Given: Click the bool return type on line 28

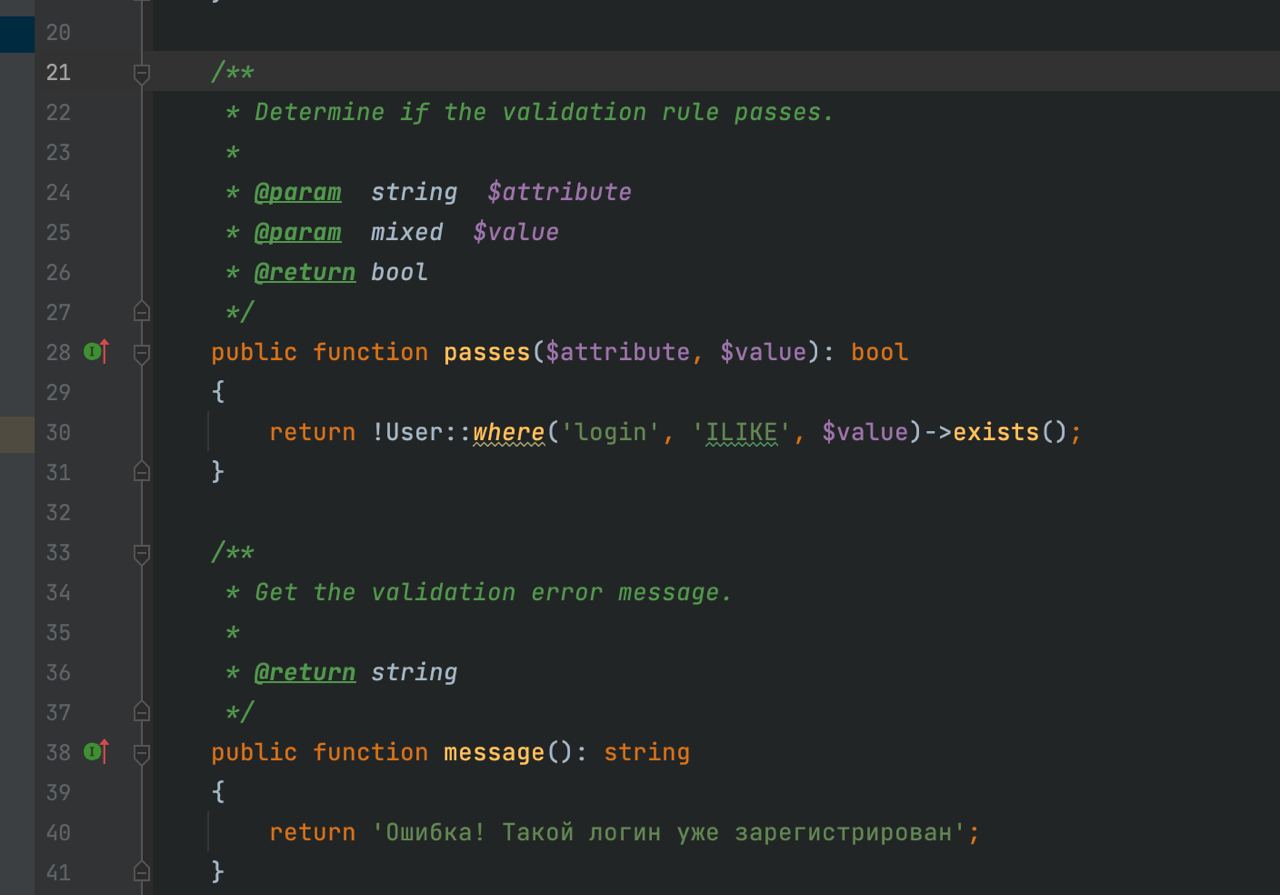Looking at the screenshot, I should coord(880,352).
